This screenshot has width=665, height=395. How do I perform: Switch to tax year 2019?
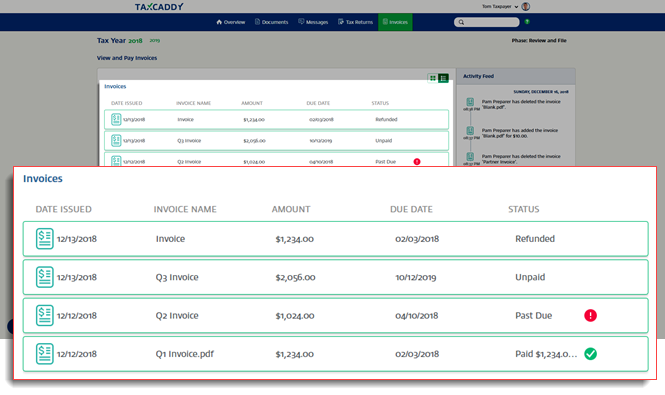(154, 41)
